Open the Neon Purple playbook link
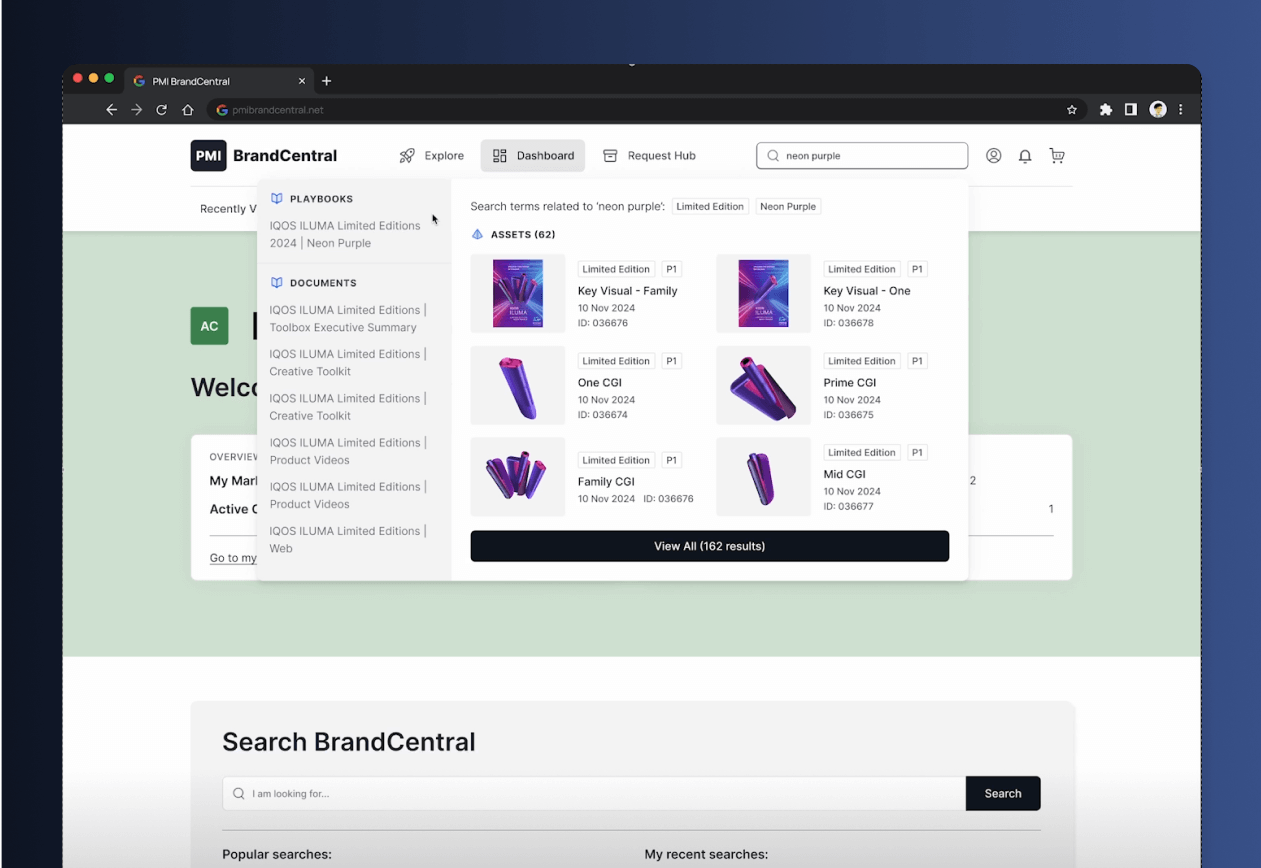Viewport: 1261px width, 868px height. coord(345,234)
